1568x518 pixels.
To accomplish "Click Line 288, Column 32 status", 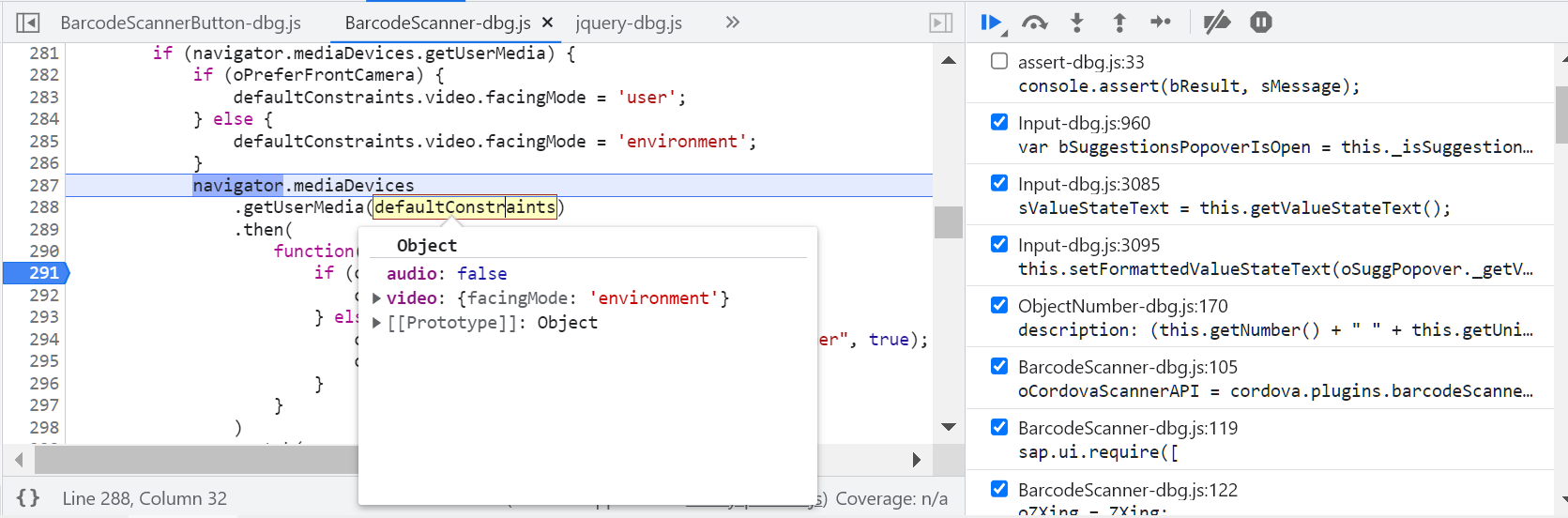I will coord(145,498).
